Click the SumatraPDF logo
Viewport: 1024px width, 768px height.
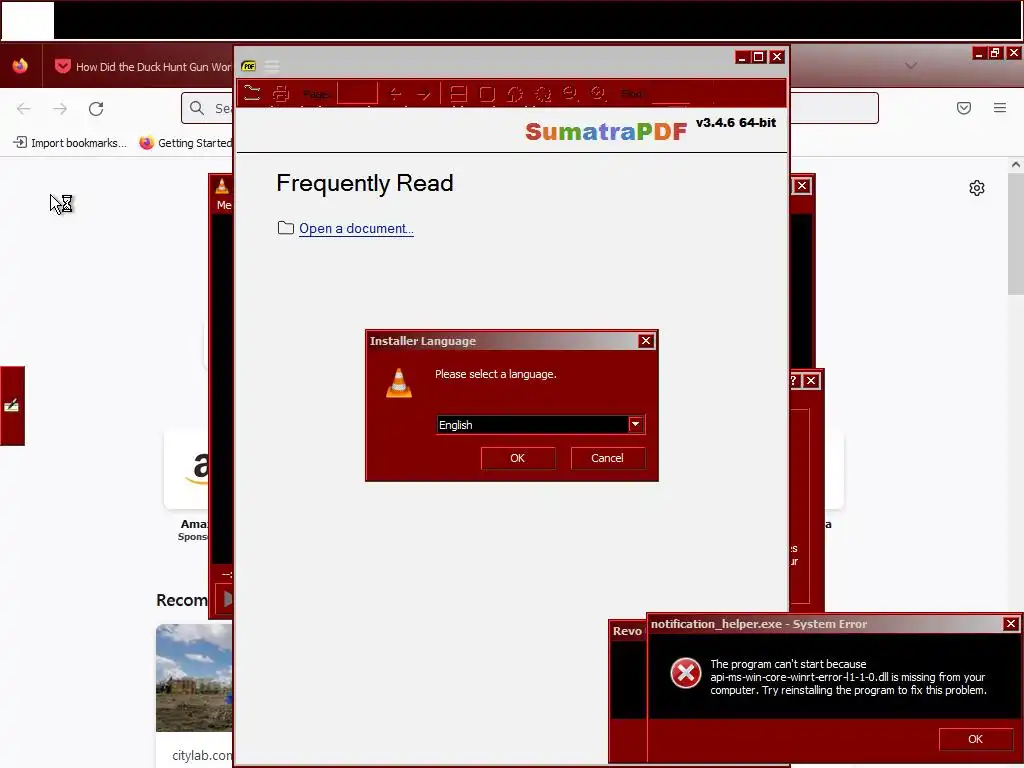[605, 131]
